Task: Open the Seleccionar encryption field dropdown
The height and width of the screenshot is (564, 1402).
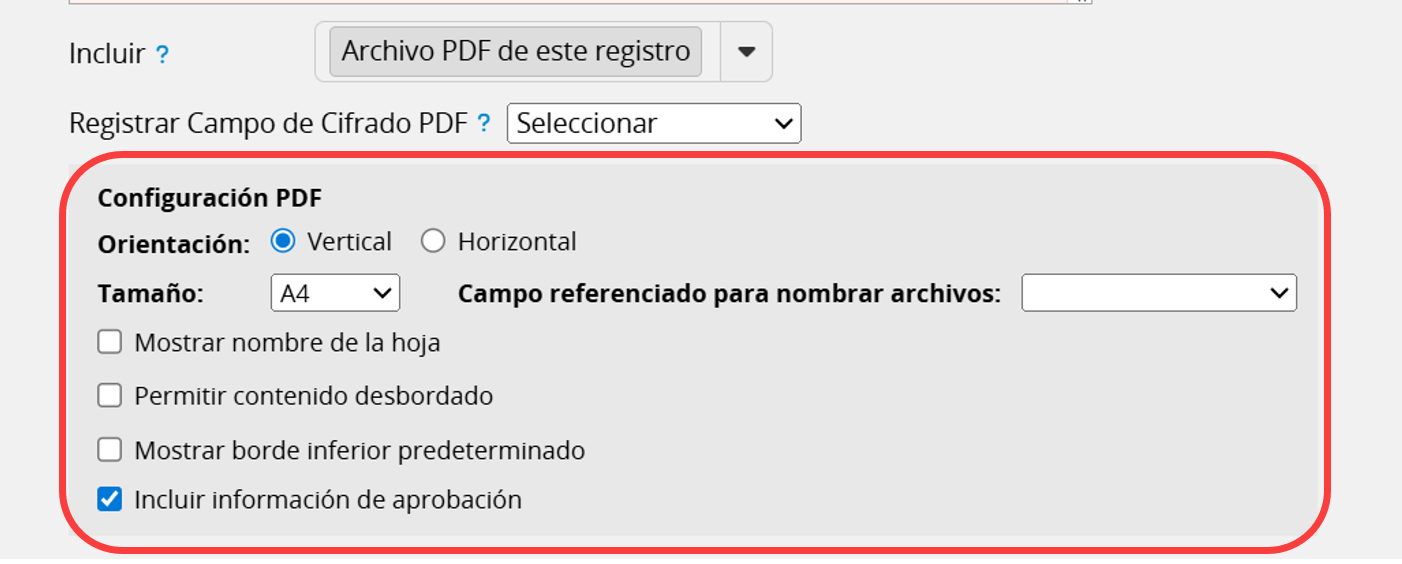Action: tap(654, 124)
